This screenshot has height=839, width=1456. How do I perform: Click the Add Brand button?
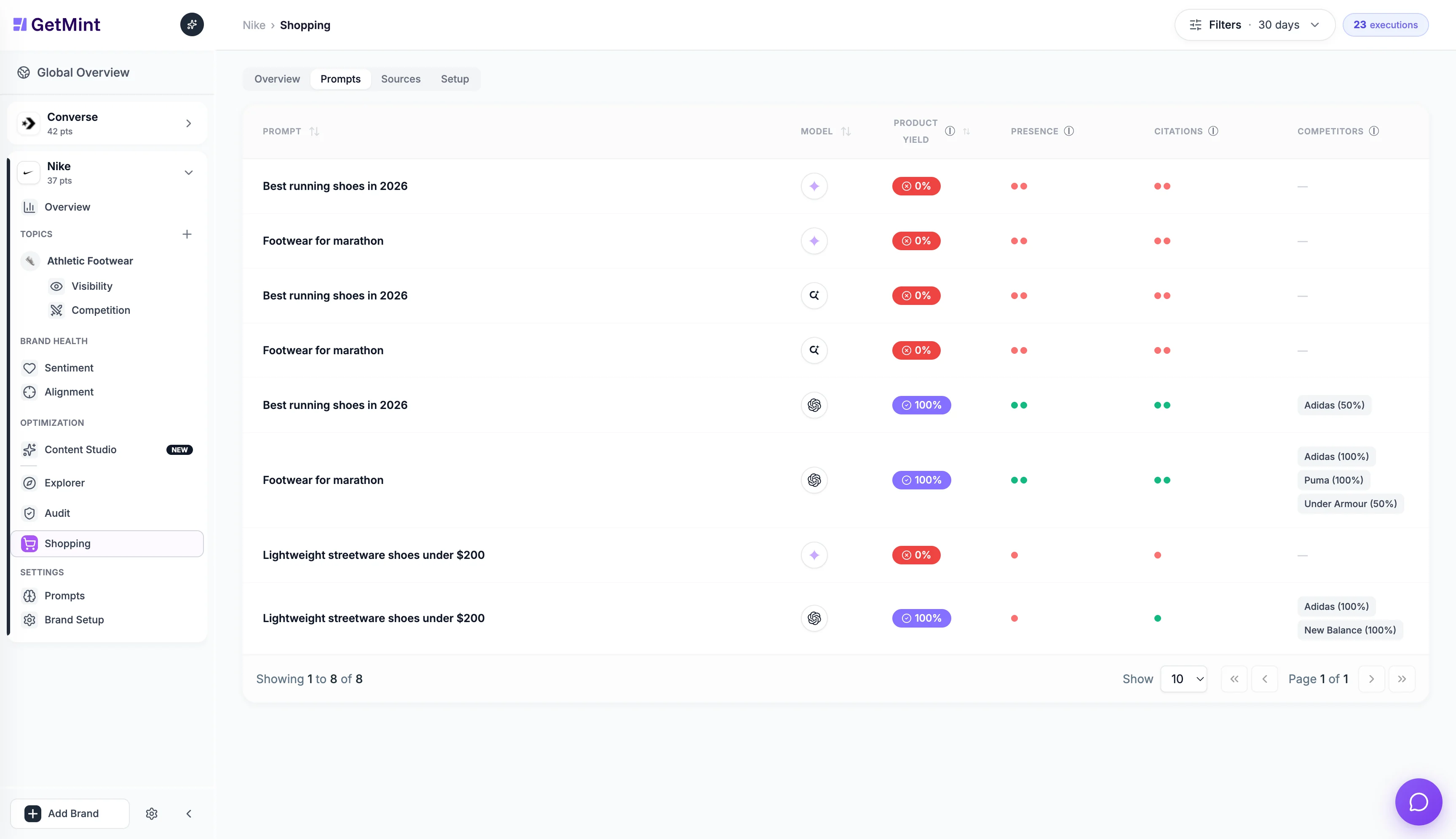coord(70,814)
